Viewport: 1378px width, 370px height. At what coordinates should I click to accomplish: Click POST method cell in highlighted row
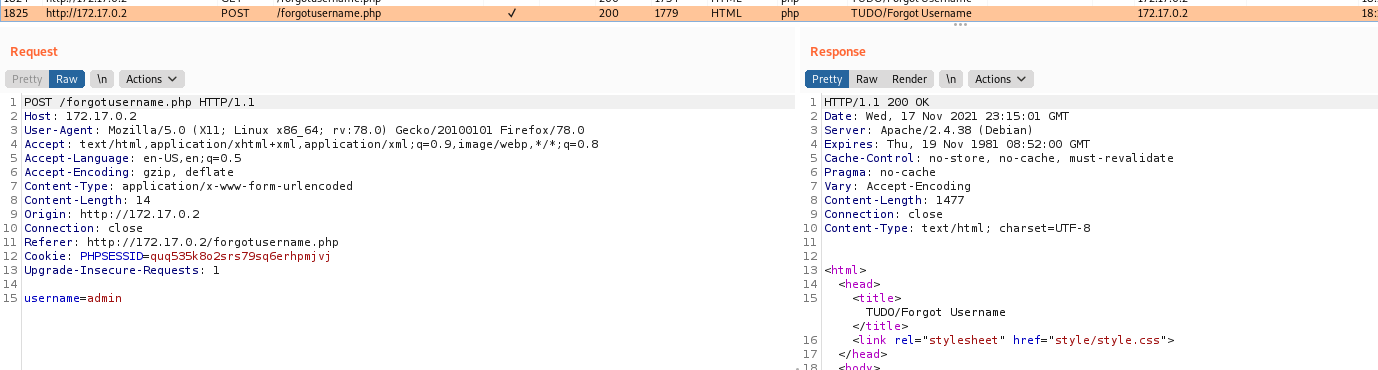point(235,15)
